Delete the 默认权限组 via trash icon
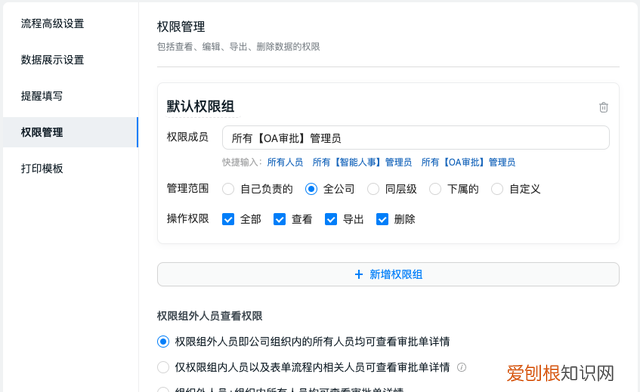This screenshot has width=640, height=392. (603, 107)
